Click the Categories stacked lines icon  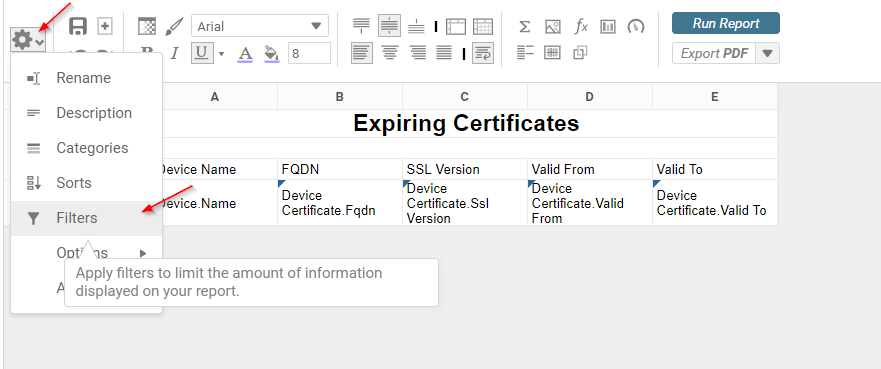pos(34,149)
